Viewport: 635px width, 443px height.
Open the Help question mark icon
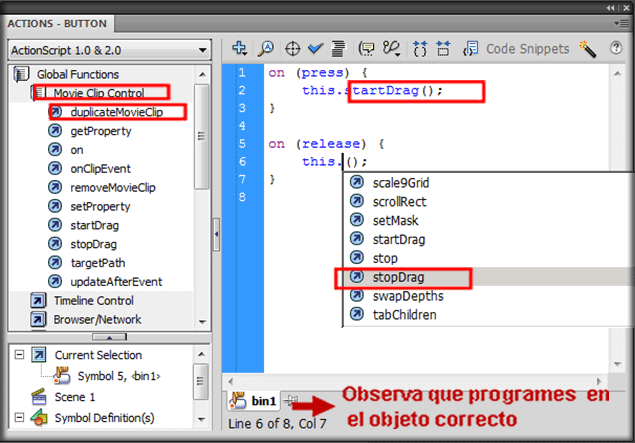click(616, 48)
